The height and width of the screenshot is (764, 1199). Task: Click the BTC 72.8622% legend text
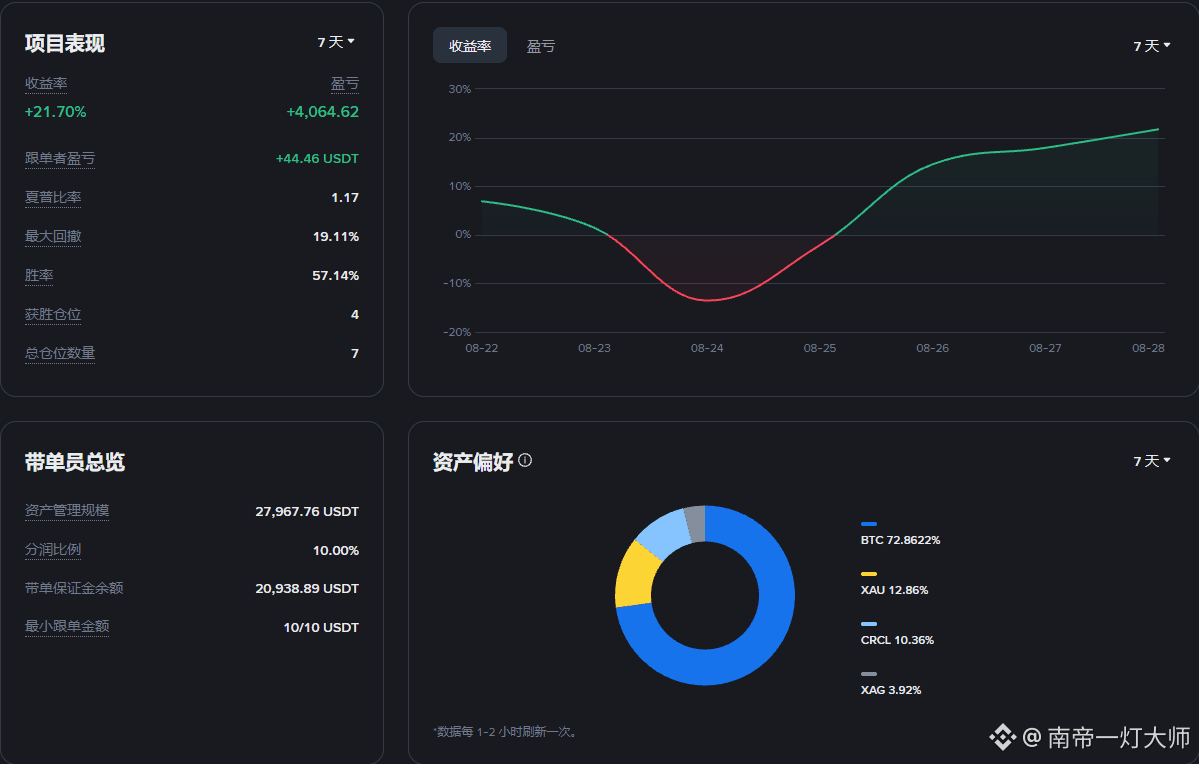[x=900, y=540]
